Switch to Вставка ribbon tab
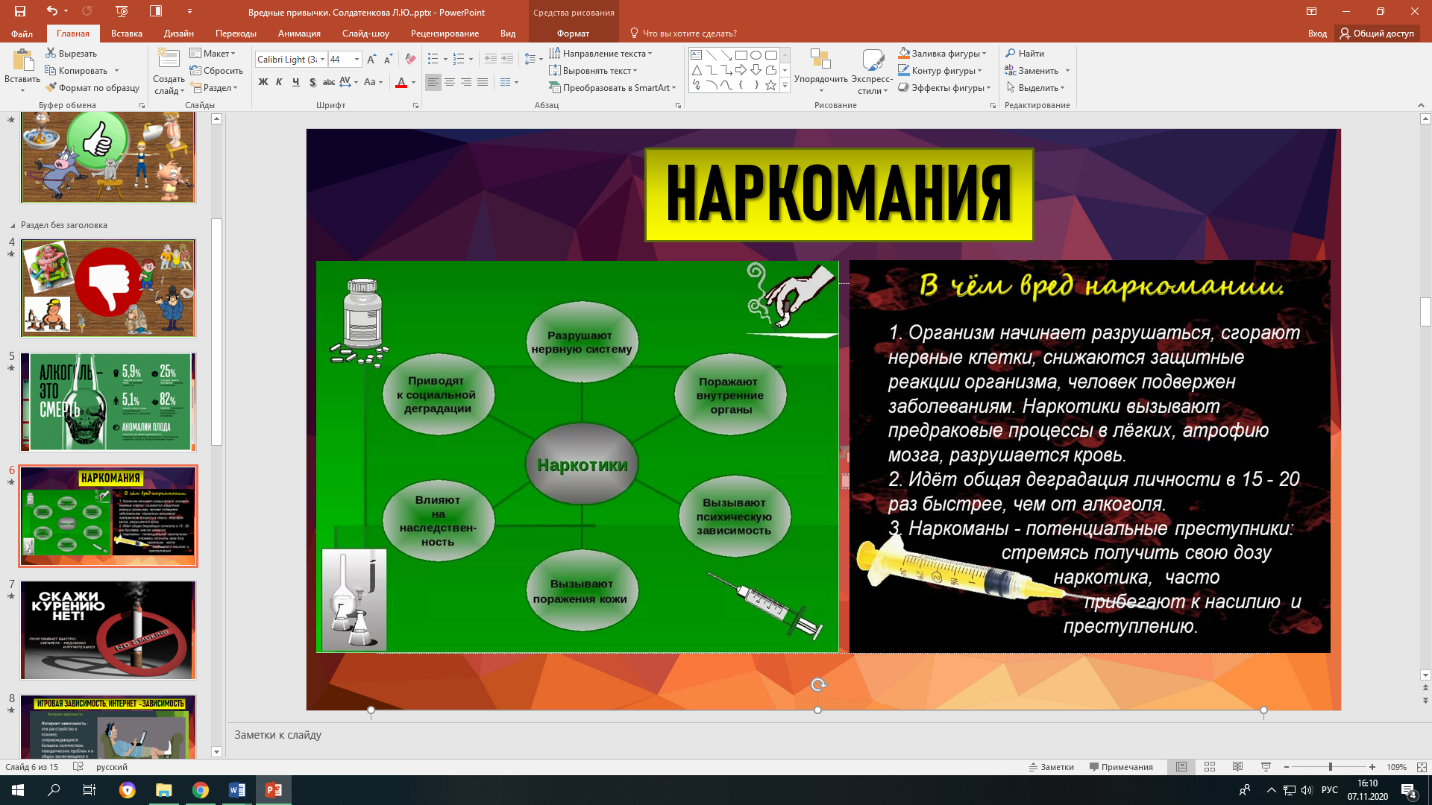 [126, 33]
